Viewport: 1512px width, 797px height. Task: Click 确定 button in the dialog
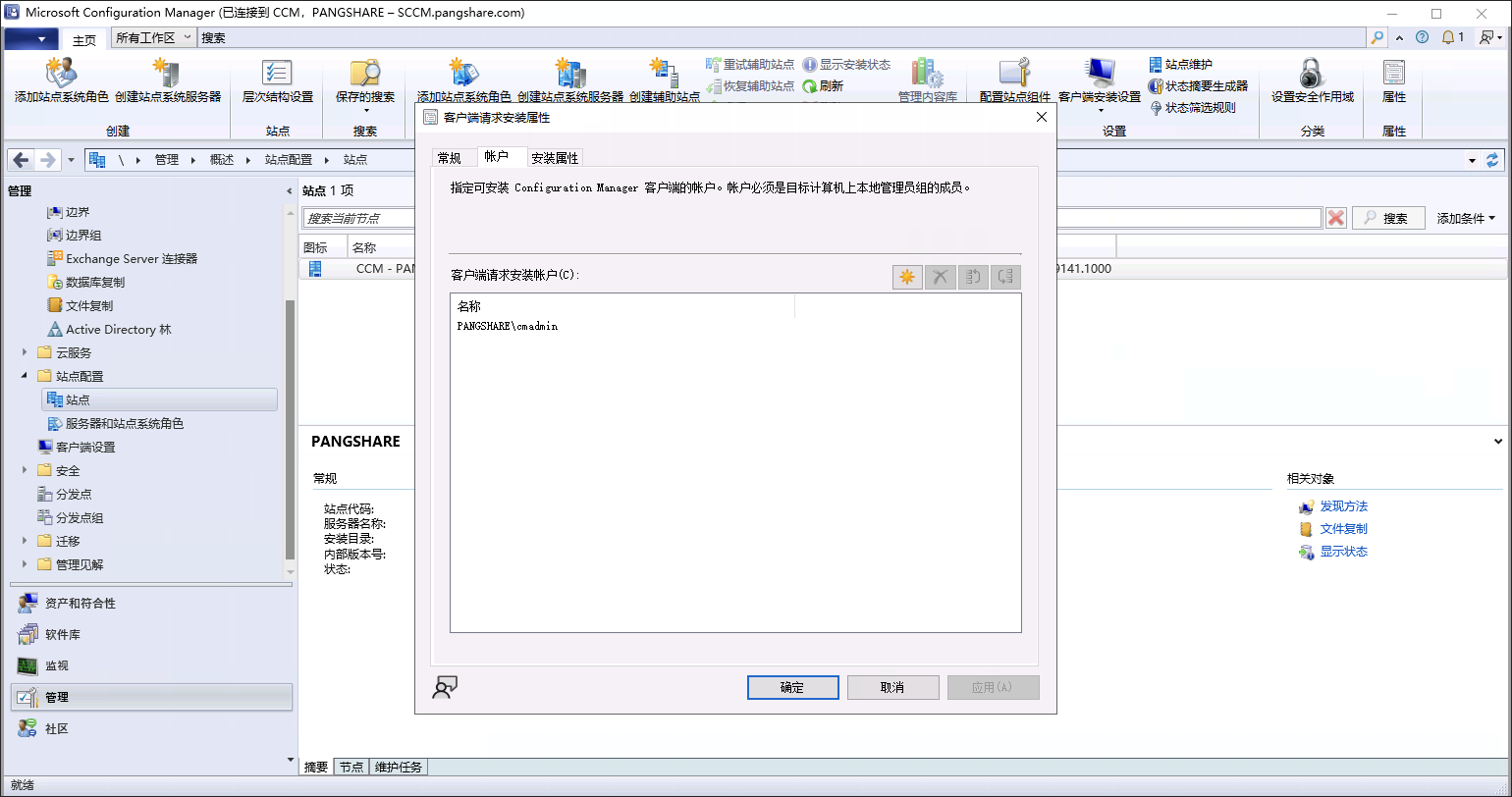click(792, 688)
